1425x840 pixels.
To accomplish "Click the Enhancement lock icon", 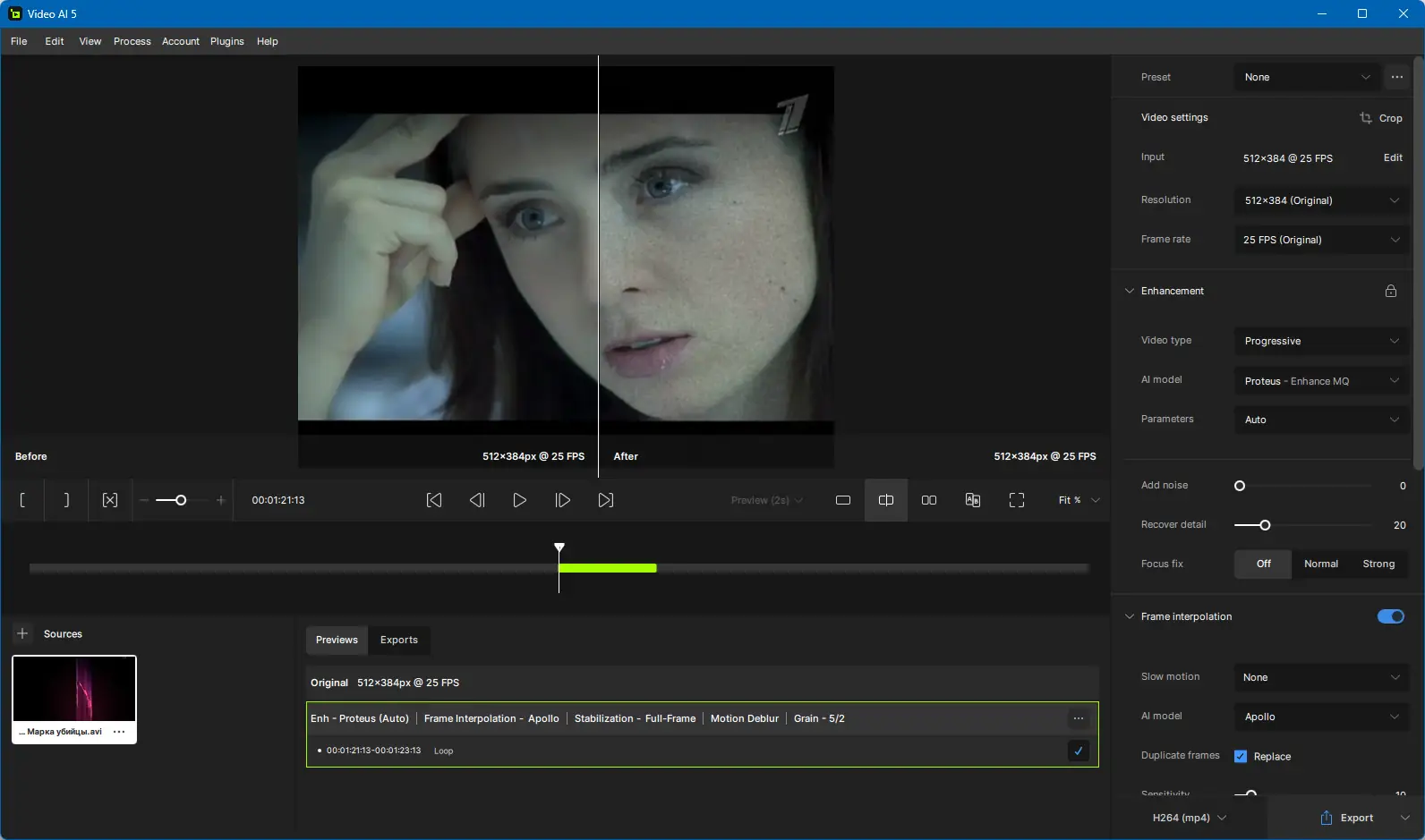I will click(x=1390, y=291).
